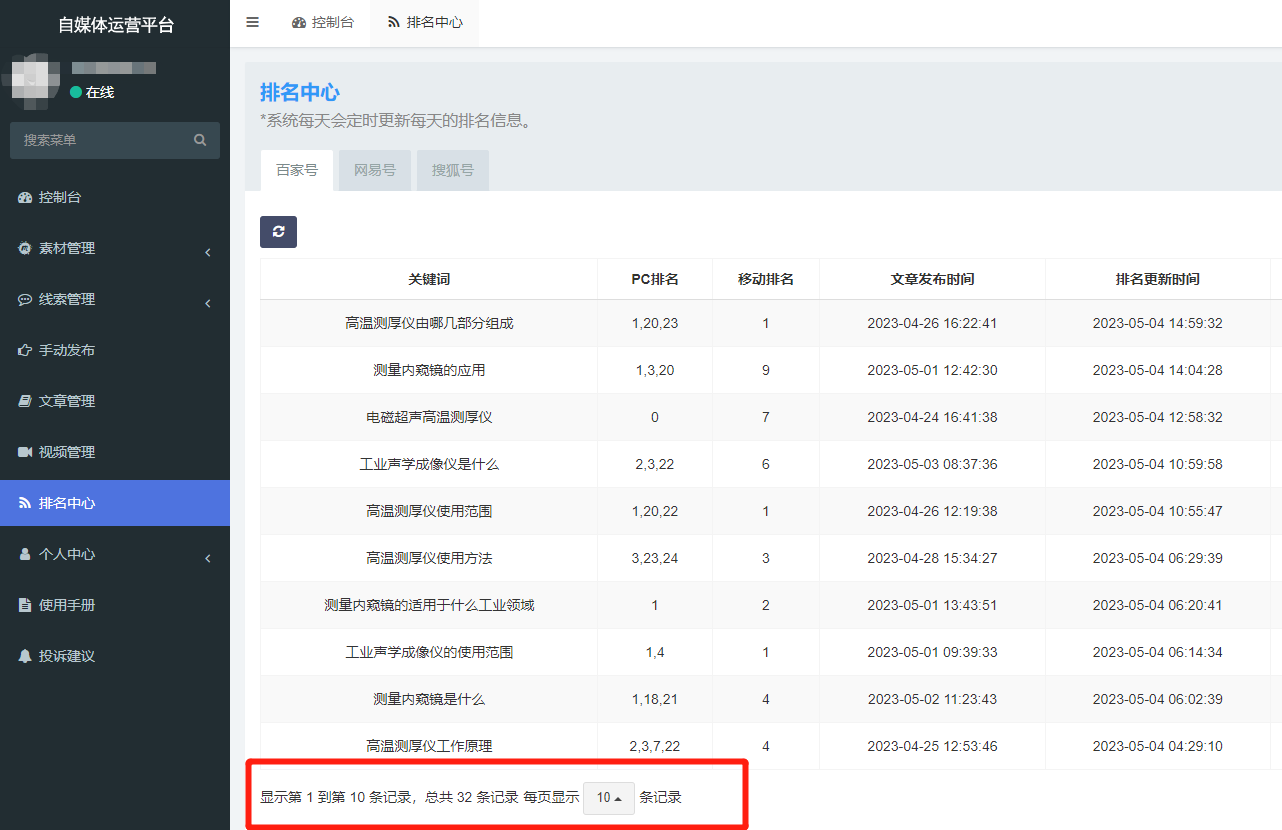Switch to the 搜狐号 tab
The width and height of the screenshot is (1282, 830).
(453, 170)
